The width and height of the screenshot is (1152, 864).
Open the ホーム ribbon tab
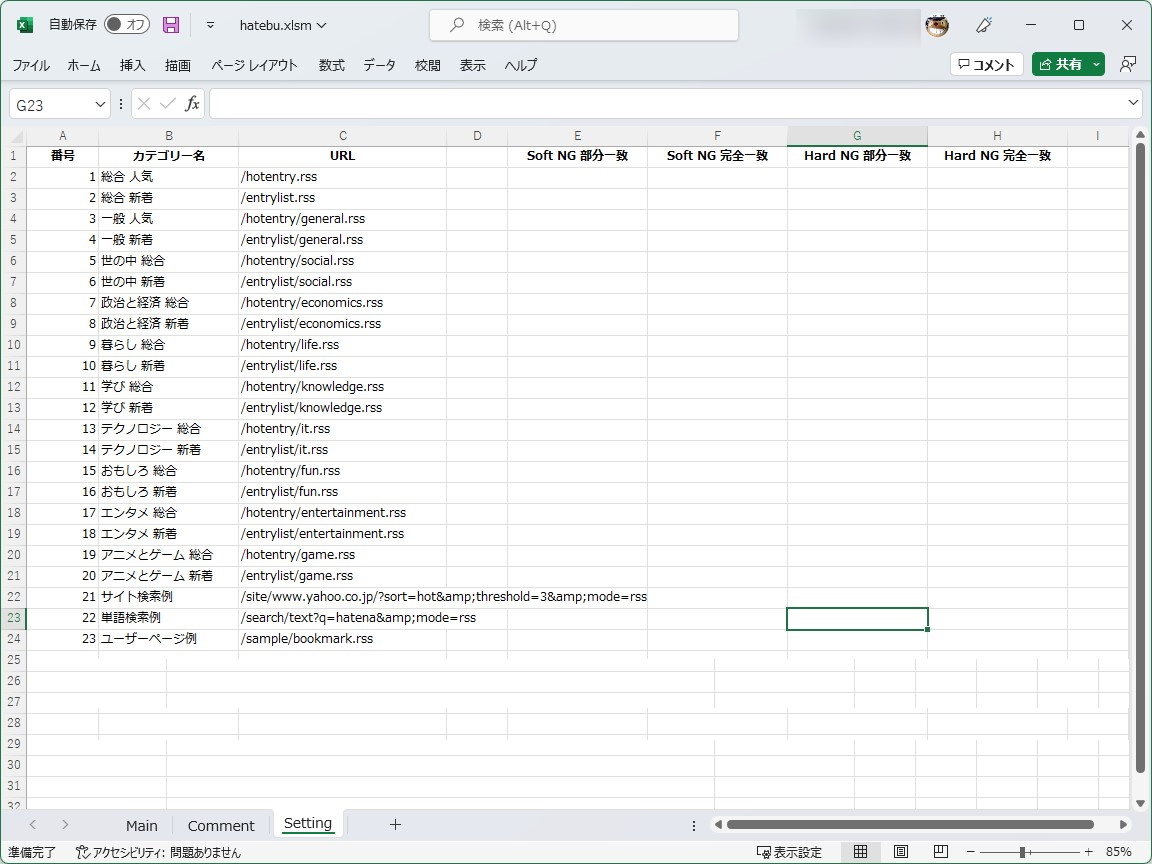pyautogui.click(x=84, y=65)
